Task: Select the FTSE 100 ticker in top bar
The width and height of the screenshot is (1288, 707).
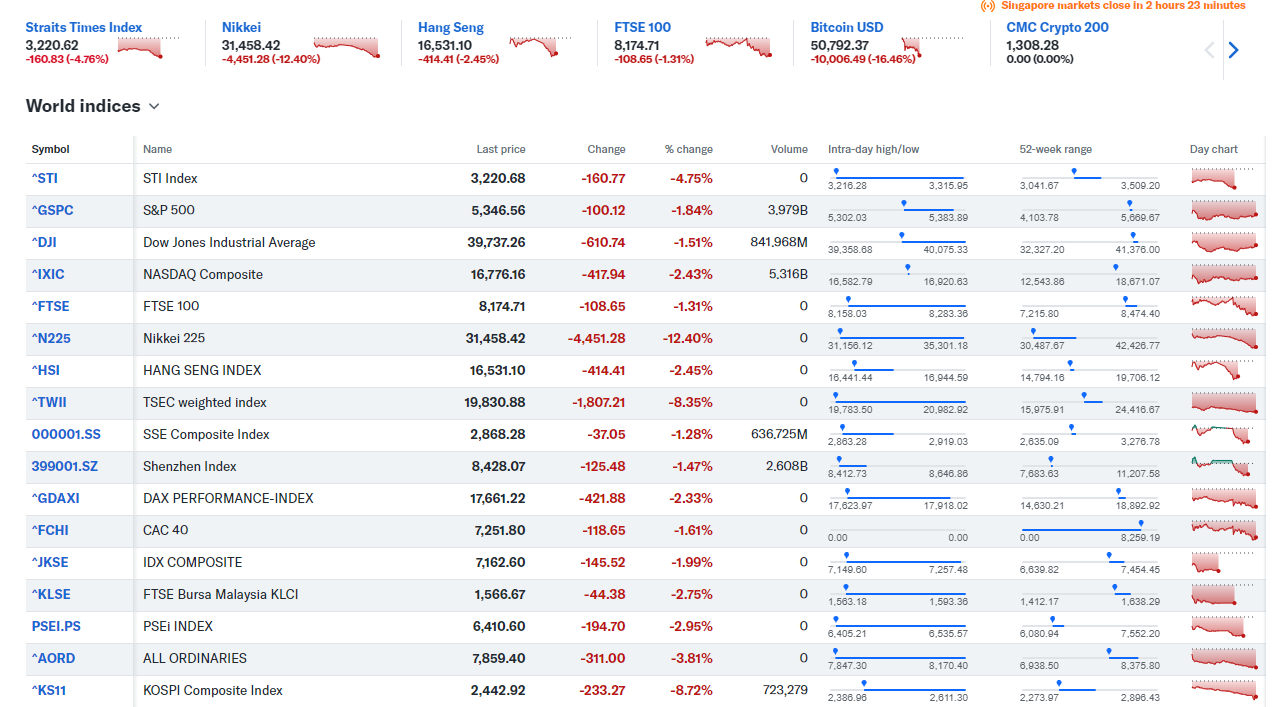Action: 642,28
